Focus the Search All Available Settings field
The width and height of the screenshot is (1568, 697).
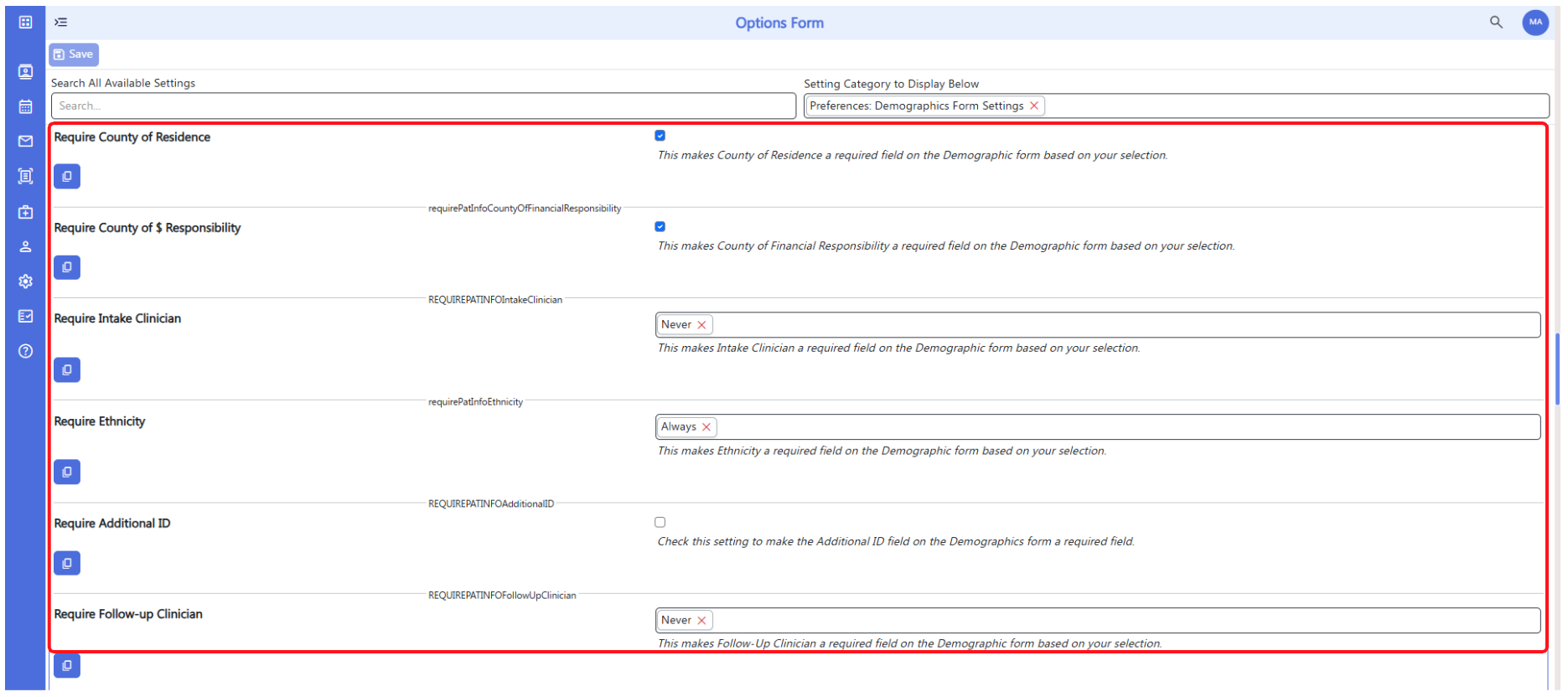pyautogui.click(x=423, y=106)
